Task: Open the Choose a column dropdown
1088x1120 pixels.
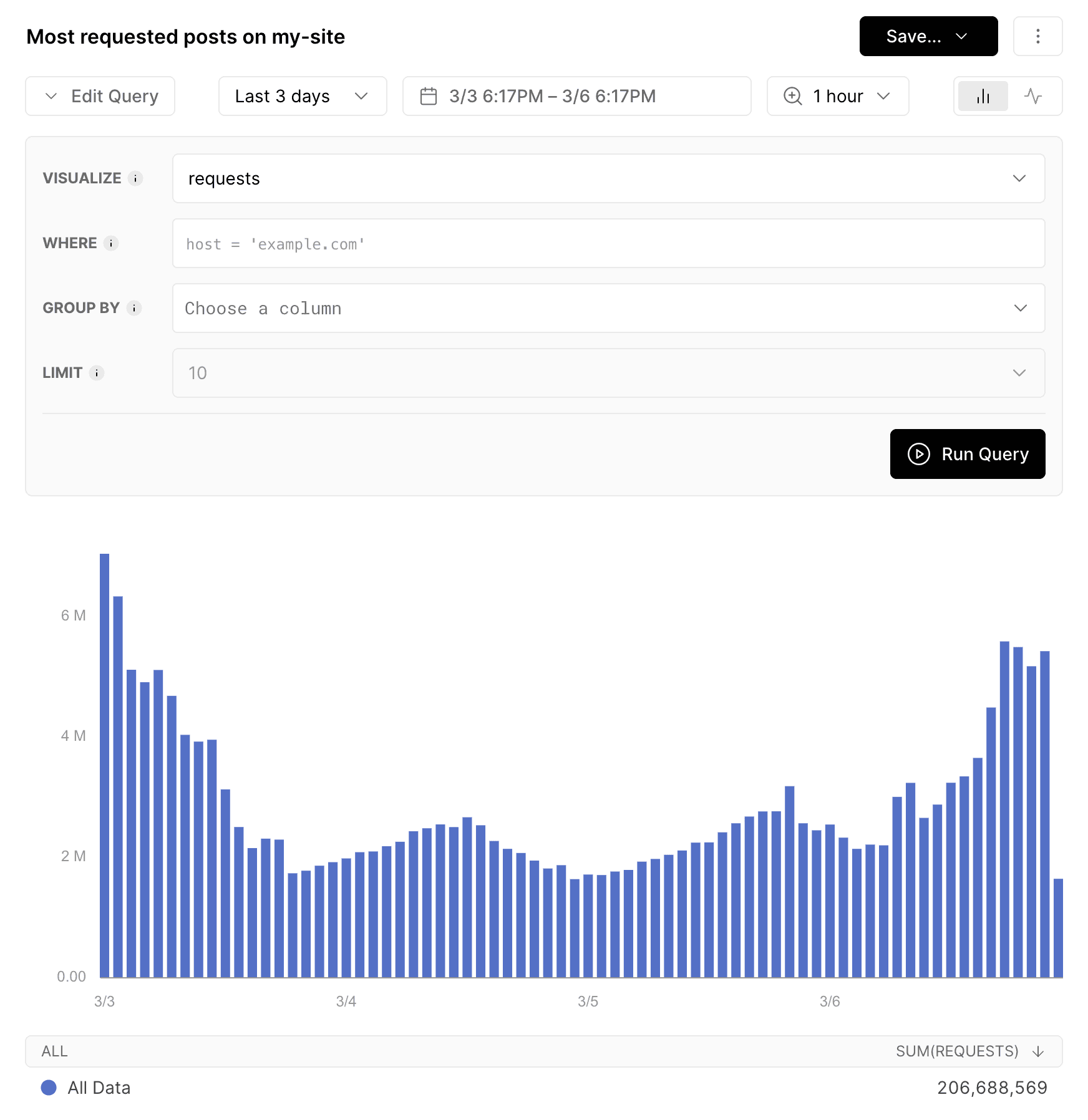Action: [608, 308]
